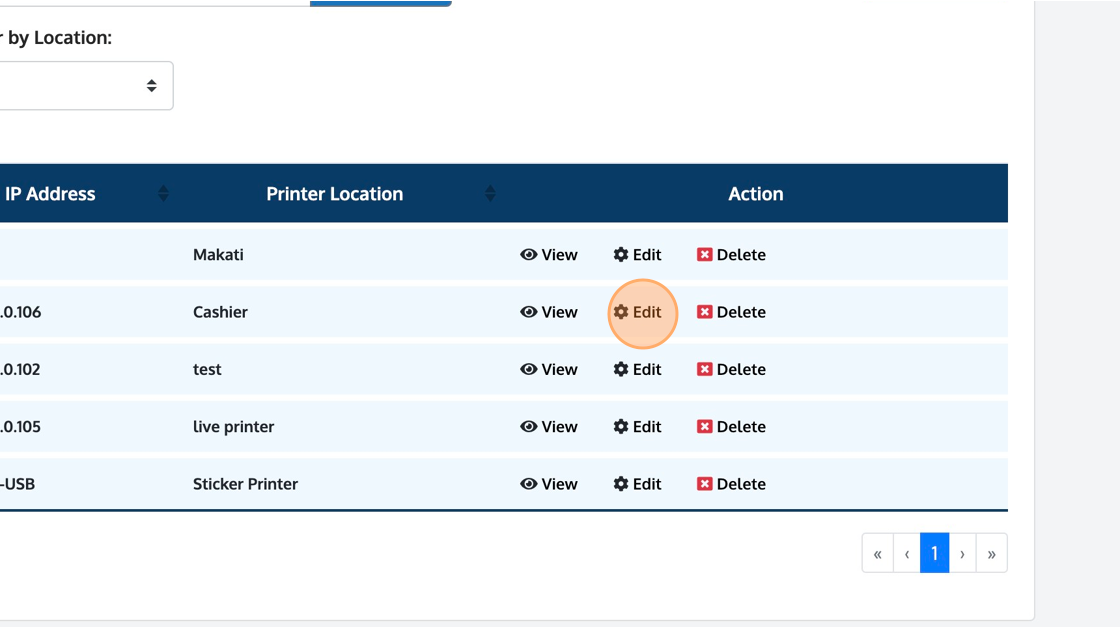Screen dimensions: 1120x628
Task: Delete the test printer
Action: click(731, 369)
